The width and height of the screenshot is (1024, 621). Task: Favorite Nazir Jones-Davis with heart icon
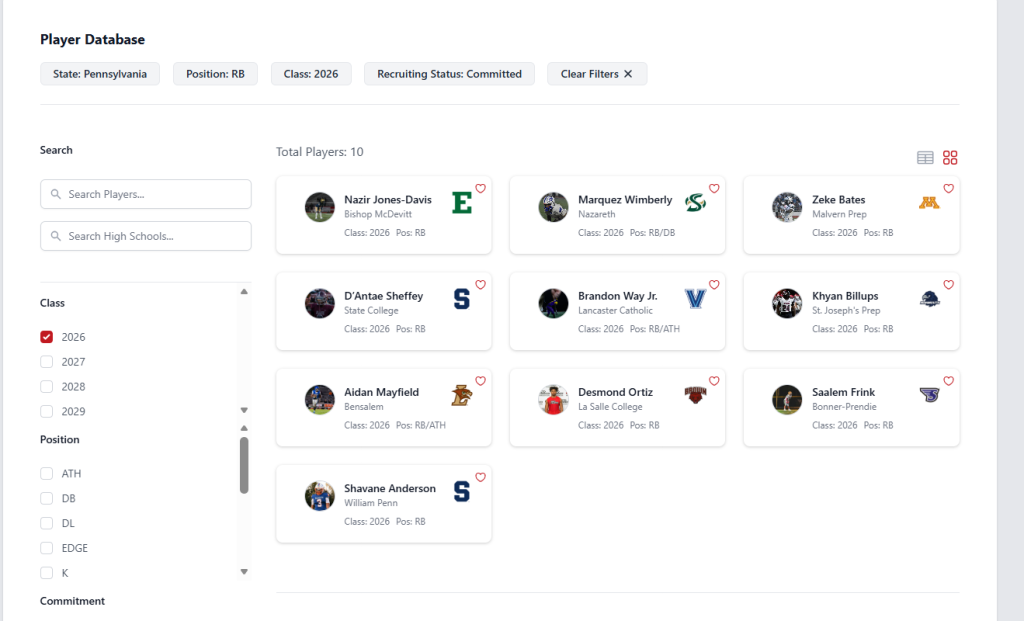point(480,188)
